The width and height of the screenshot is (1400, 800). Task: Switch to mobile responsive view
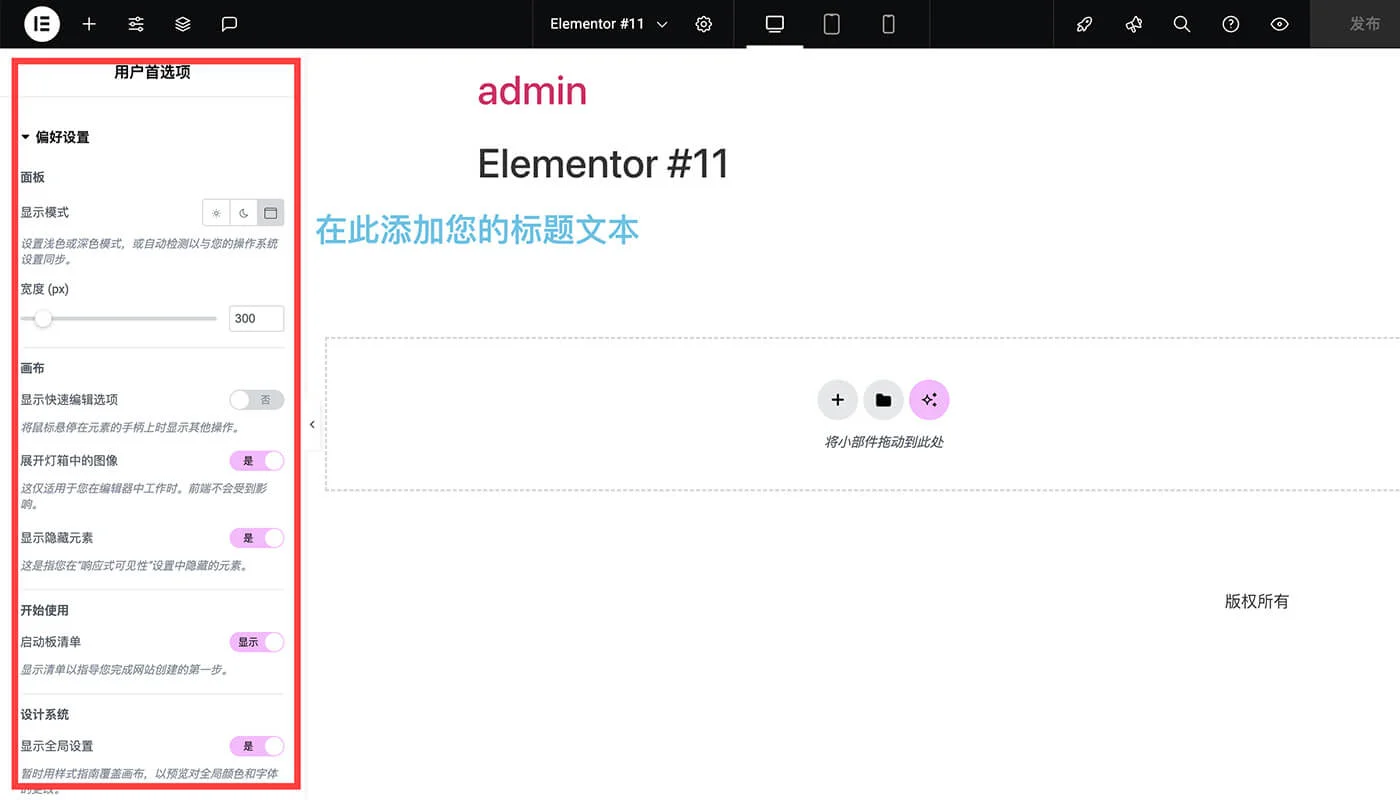[888, 24]
